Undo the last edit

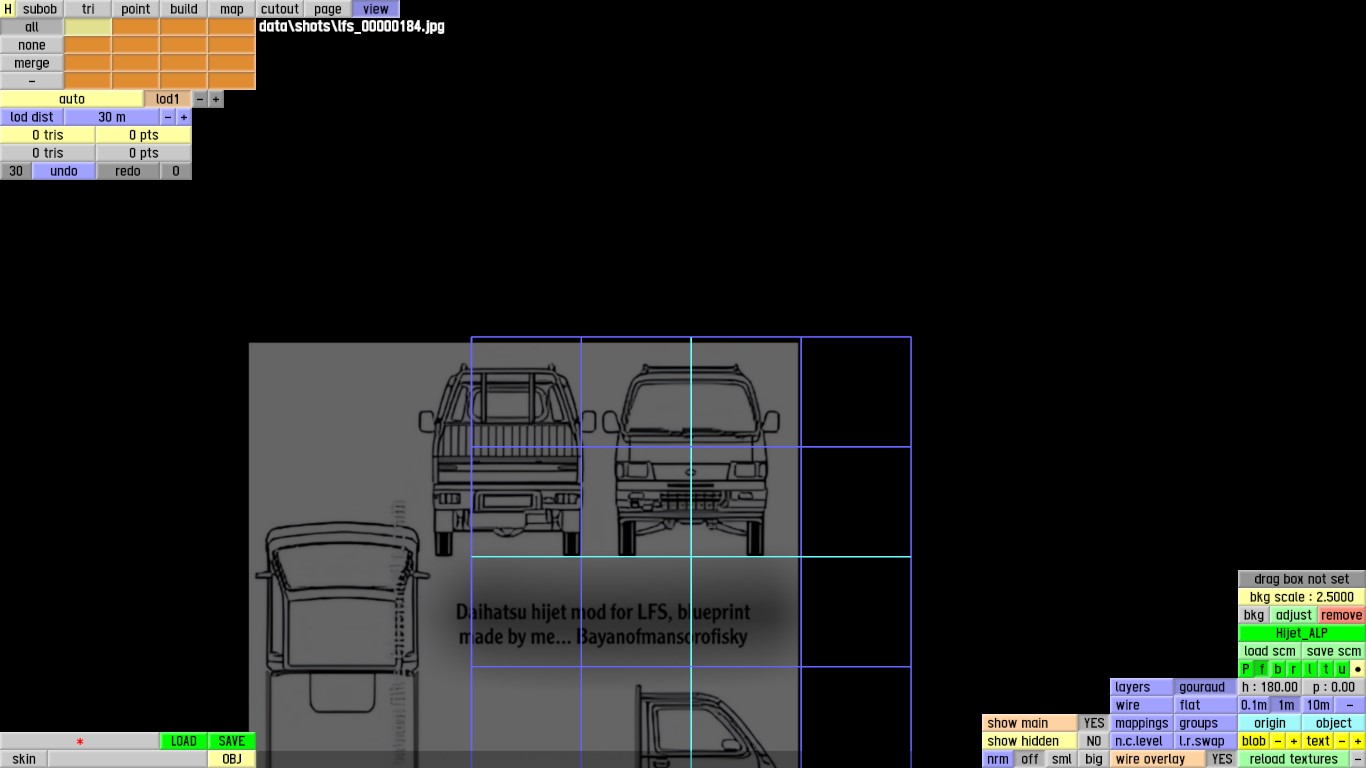pyautogui.click(x=64, y=171)
